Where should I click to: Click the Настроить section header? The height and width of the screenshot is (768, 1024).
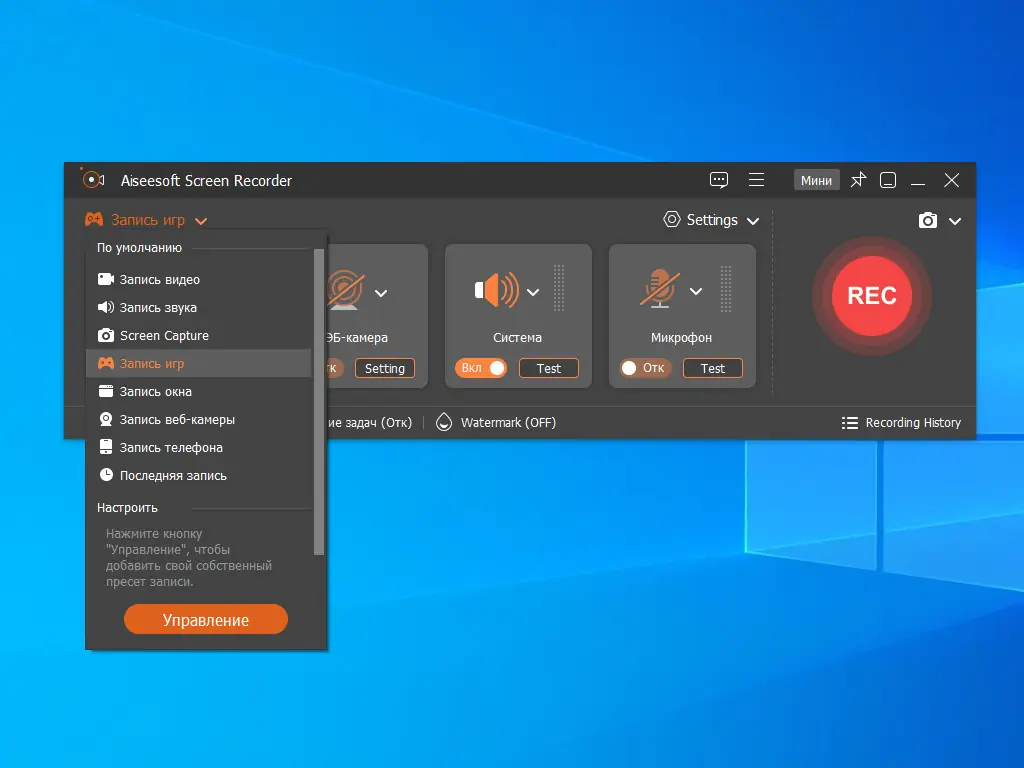pos(127,507)
